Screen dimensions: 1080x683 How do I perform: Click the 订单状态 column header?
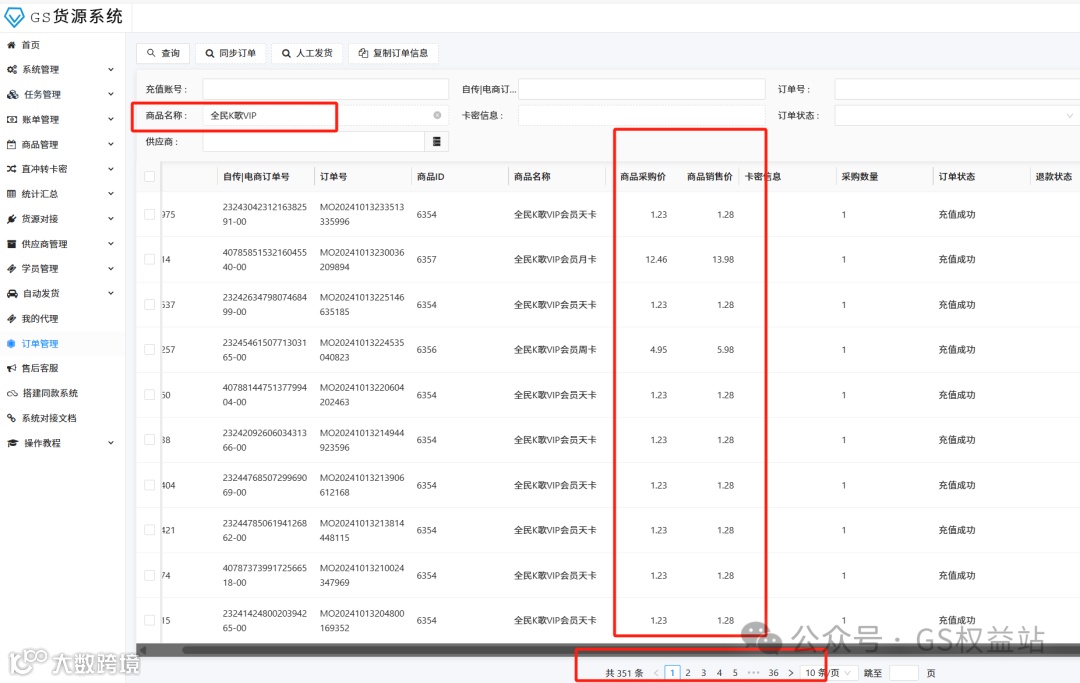click(x=957, y=177)
